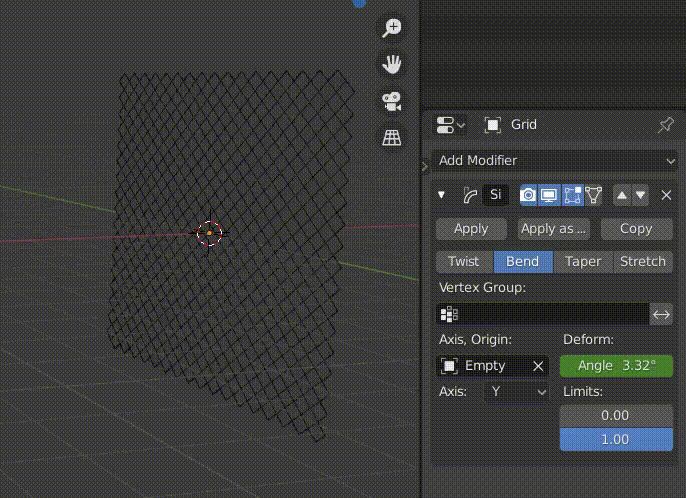Collapse the Simple Deform modifier panel
Image resolution: width=686 pixels, height=498 pixels.
[x=441, y=195]
